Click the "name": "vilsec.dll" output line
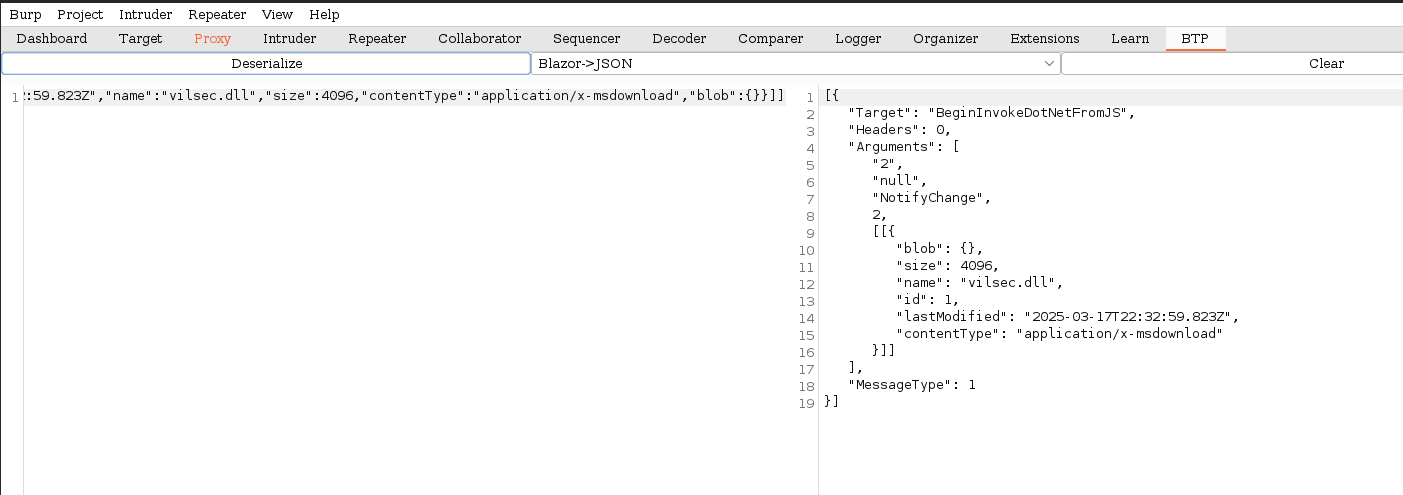1403x495 pixels. [x=981, y=283]
